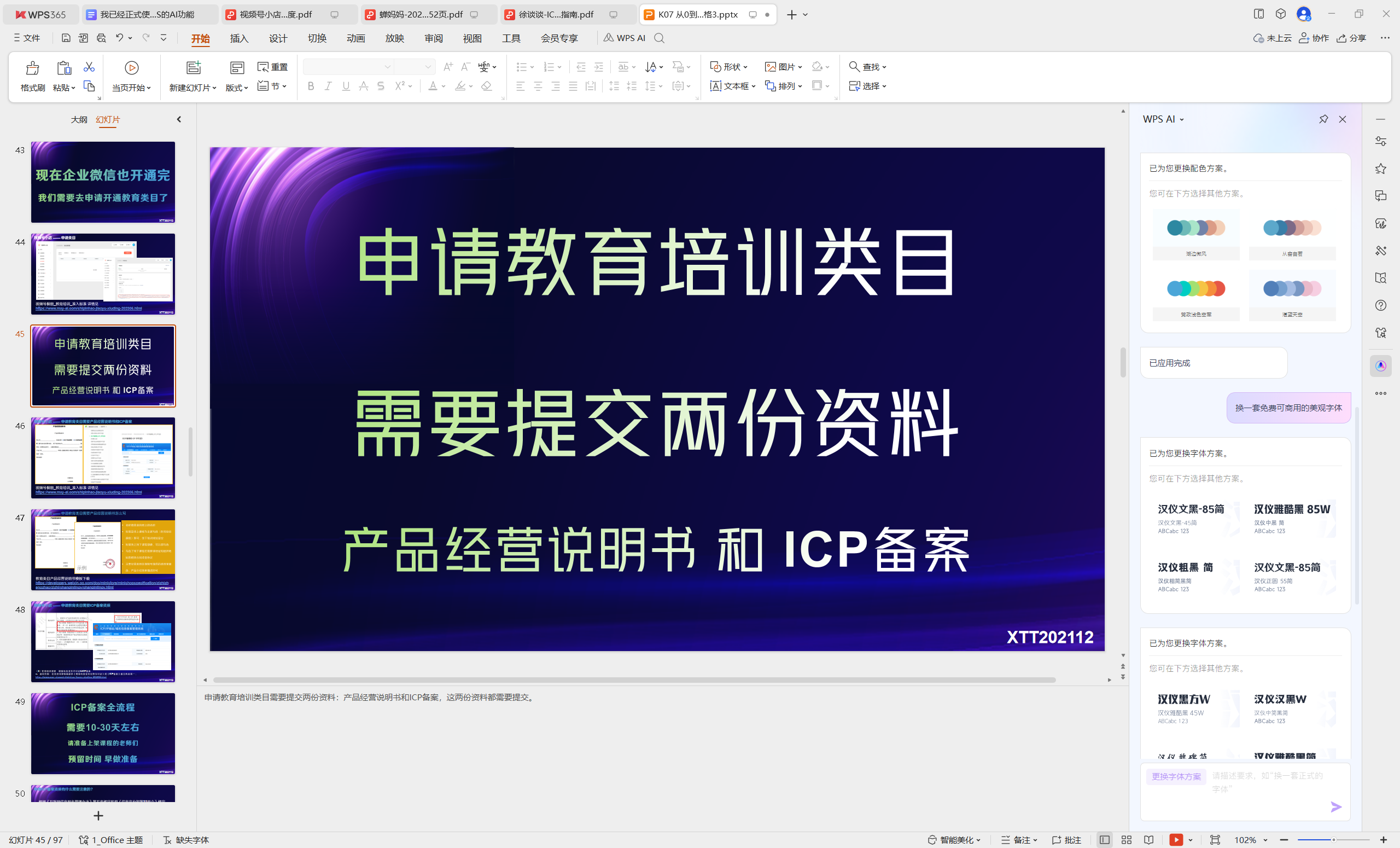Start slideshow from current page icon
This screenshot has height=848, width=1400.
(131, 68)
